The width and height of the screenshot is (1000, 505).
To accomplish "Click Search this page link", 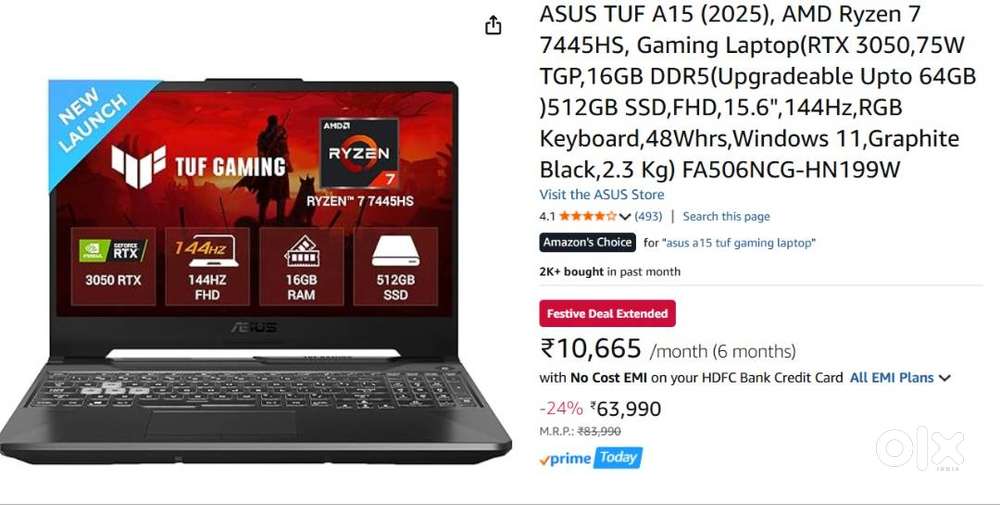I will pyautogui.click(x=726, y=216).
